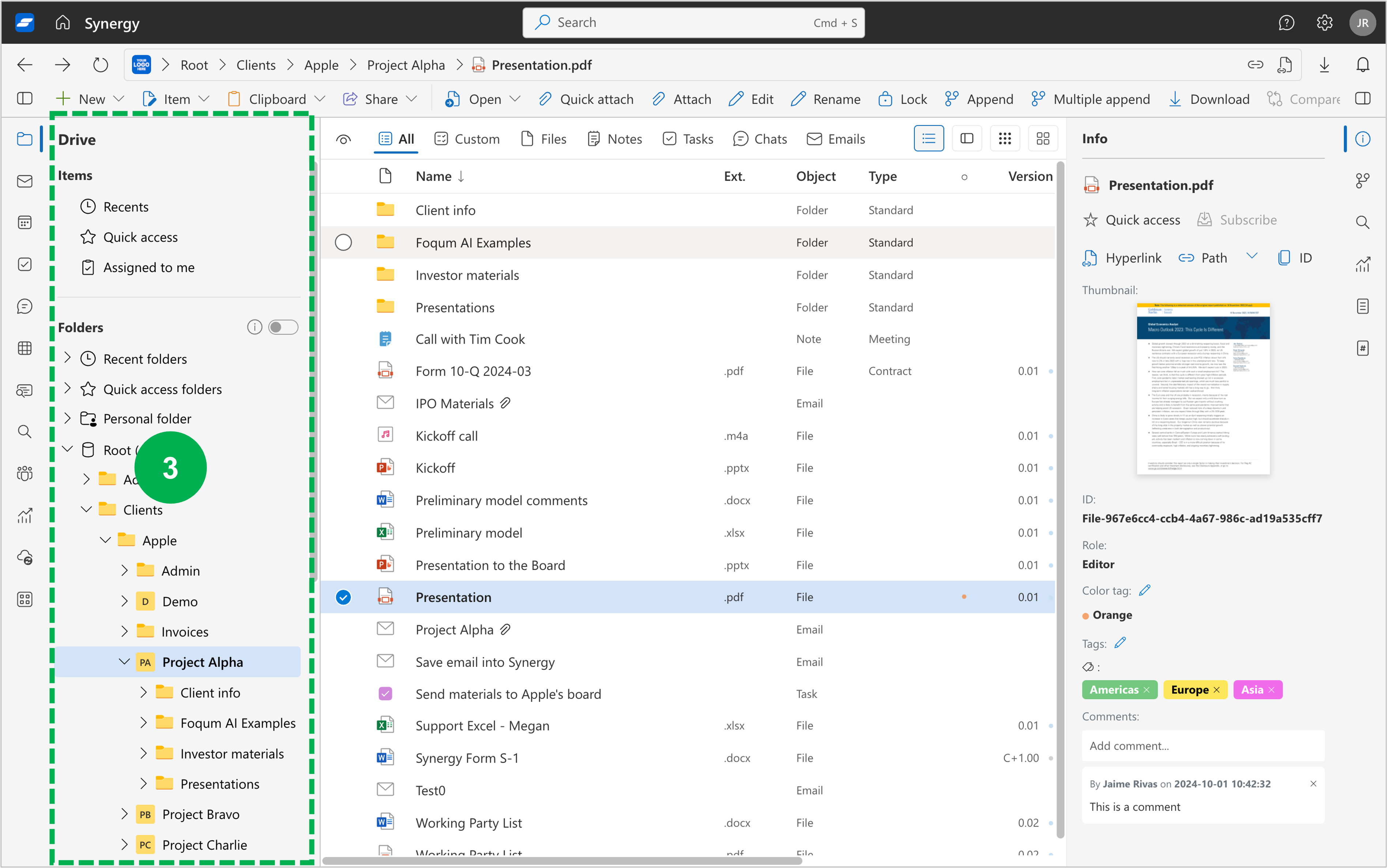1388x868 pixels.
Task: Open the help icon in top bar
Action: click(1286, 22)
